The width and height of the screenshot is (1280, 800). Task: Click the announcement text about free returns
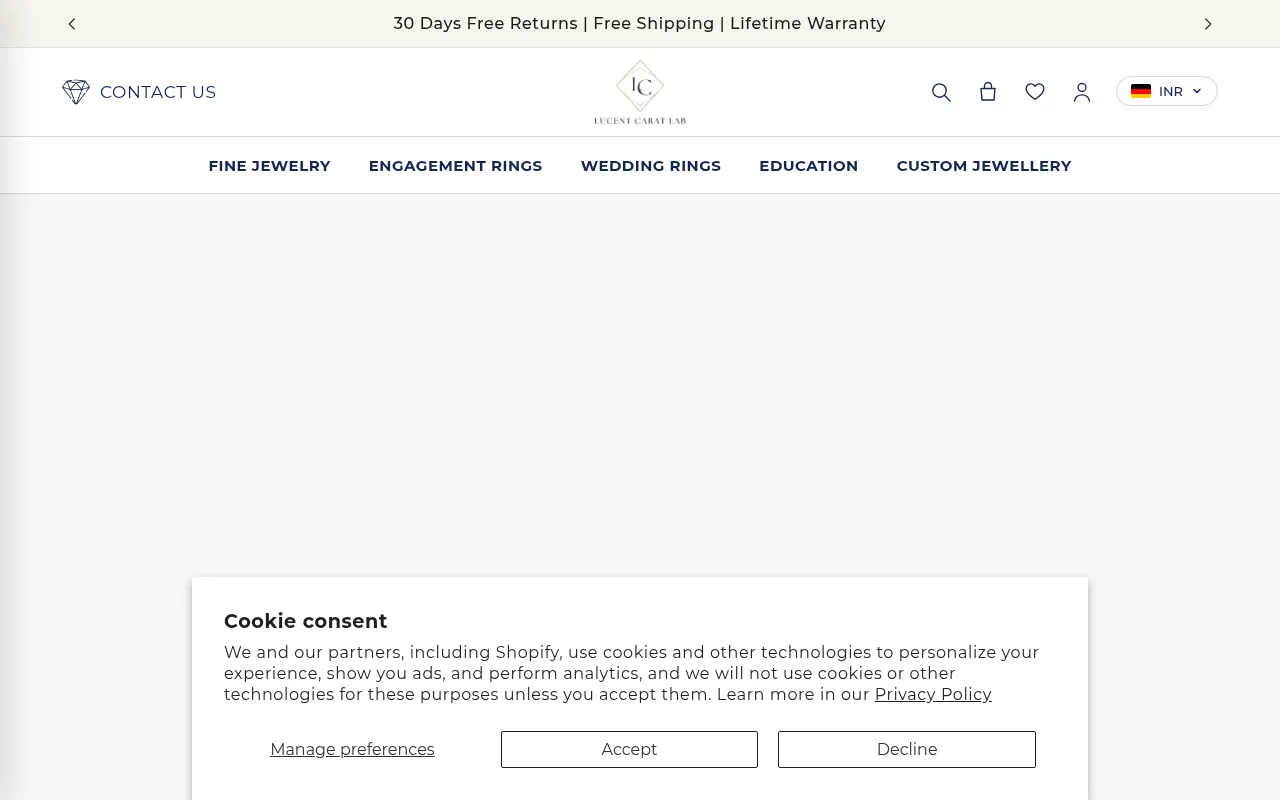click(640, 23)
